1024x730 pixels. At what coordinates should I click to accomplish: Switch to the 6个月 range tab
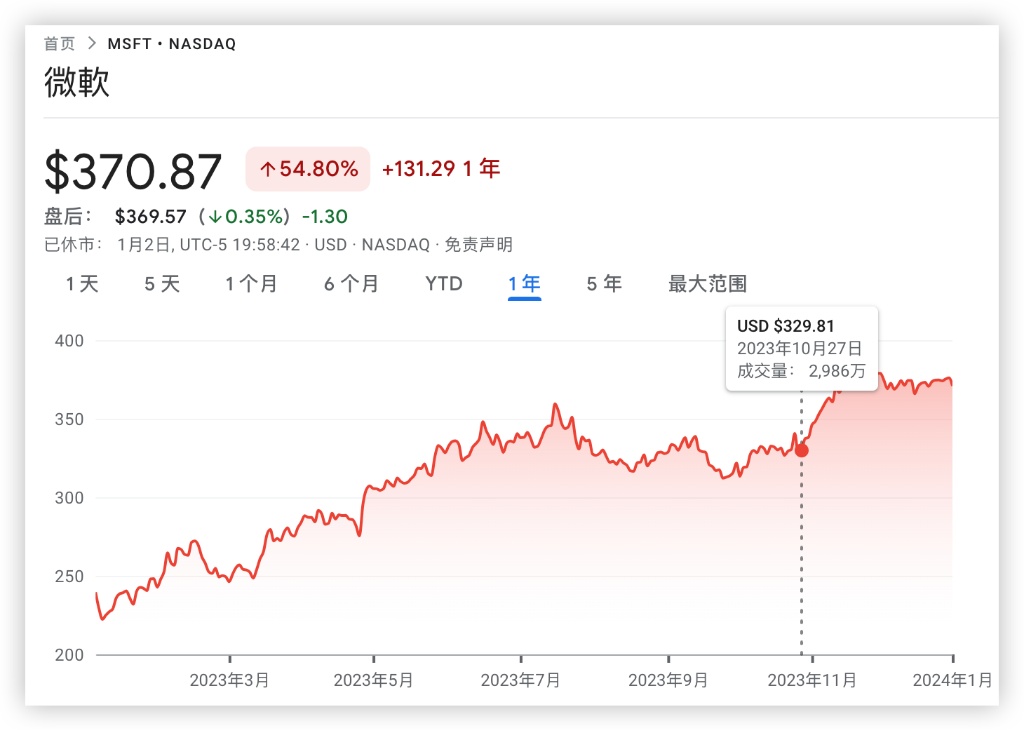coord(351,284)
